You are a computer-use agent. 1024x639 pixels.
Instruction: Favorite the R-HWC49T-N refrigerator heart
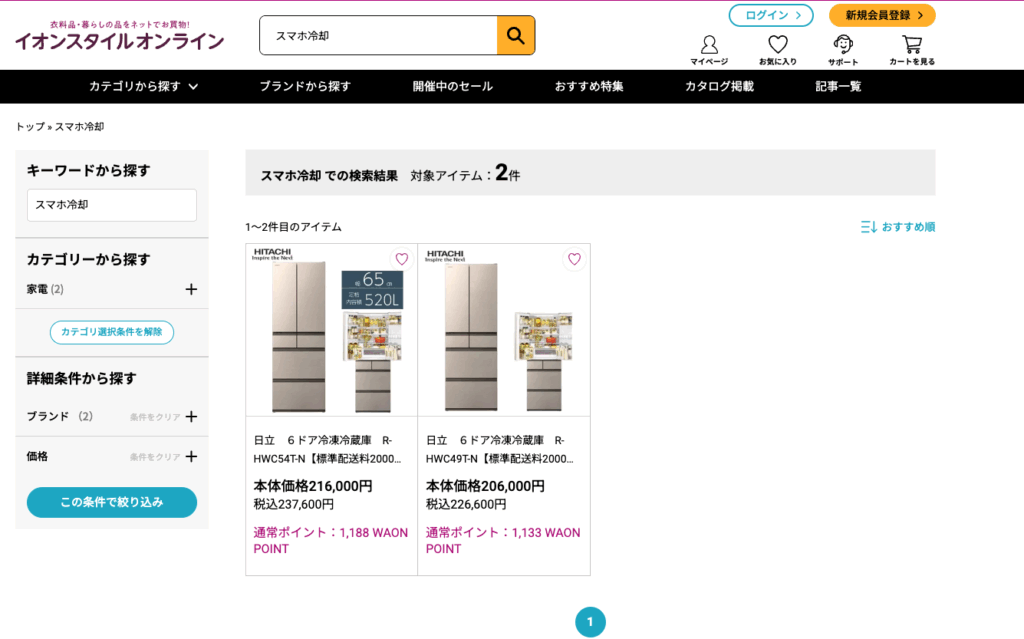point(574,259)
